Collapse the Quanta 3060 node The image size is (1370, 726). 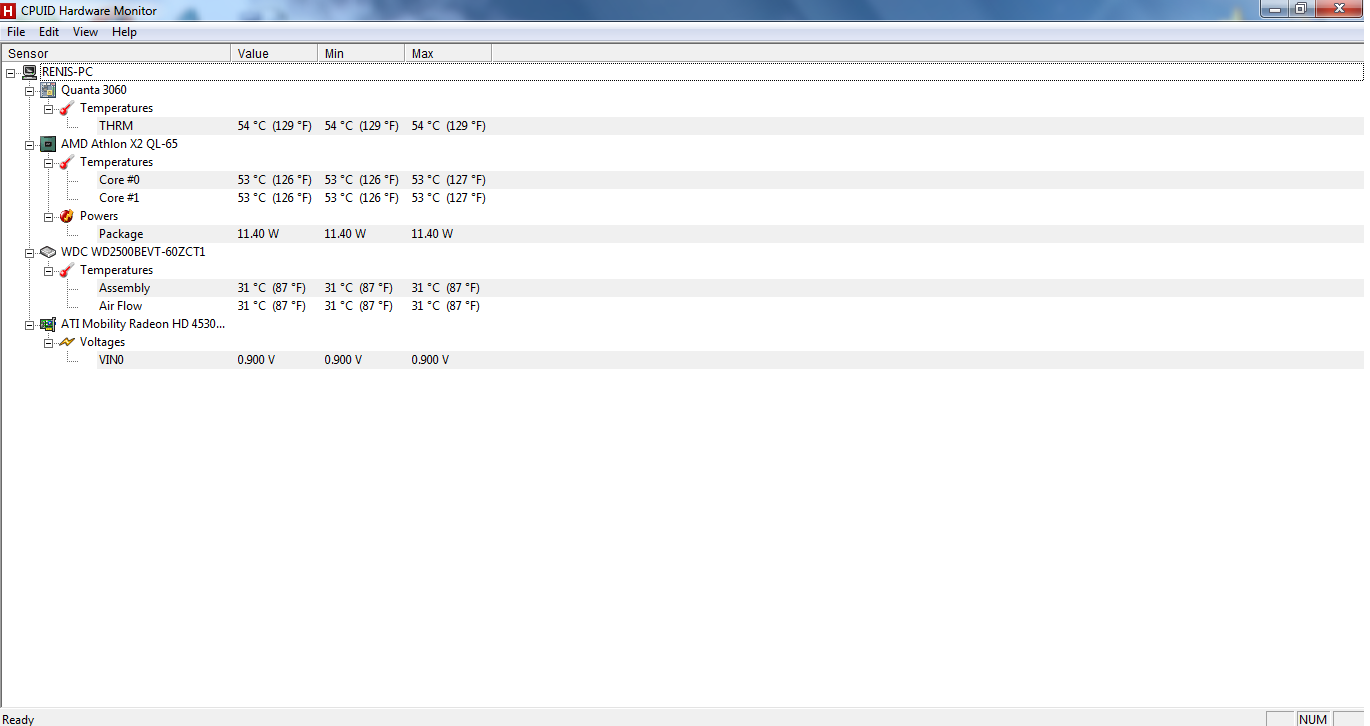tap(29, 90)
